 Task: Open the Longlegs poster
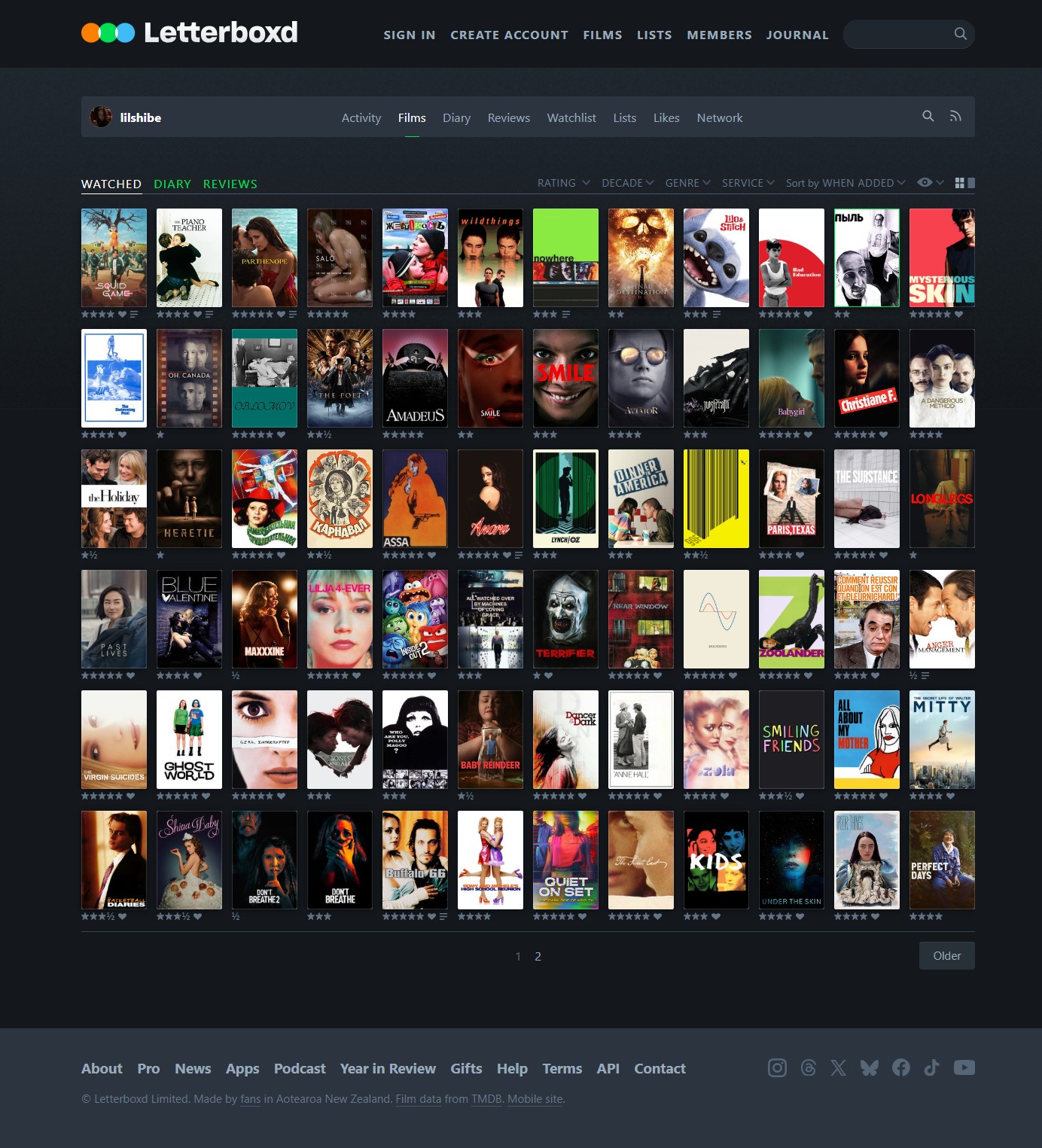[942, 498]
